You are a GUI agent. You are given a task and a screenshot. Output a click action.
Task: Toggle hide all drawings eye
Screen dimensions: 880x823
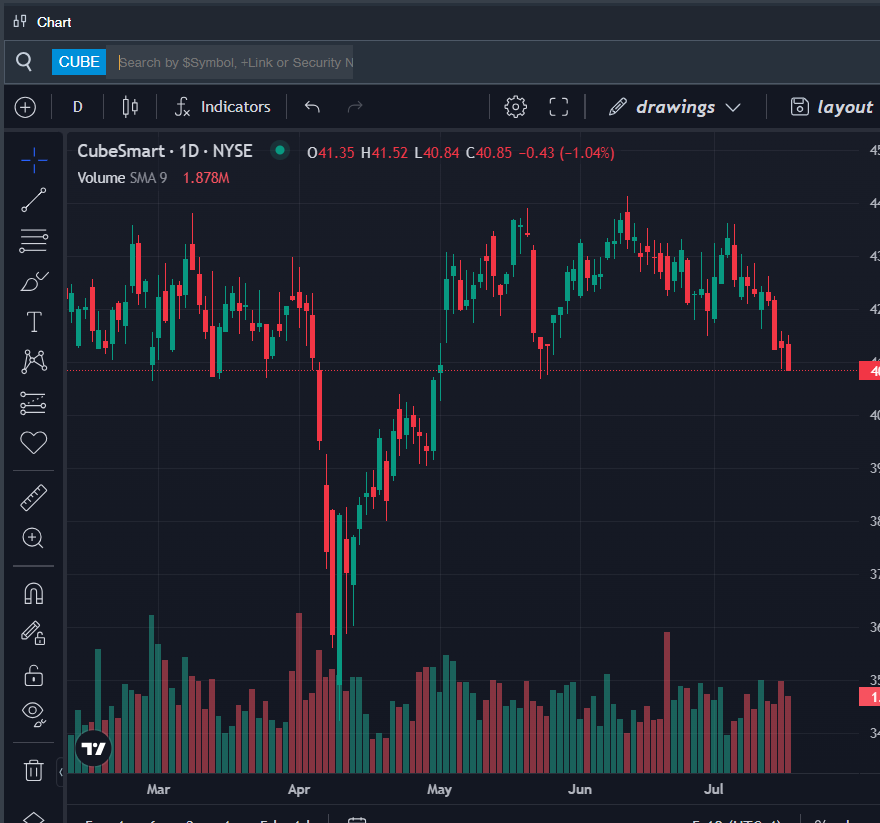pyautogui.click(x=34, y=714)
